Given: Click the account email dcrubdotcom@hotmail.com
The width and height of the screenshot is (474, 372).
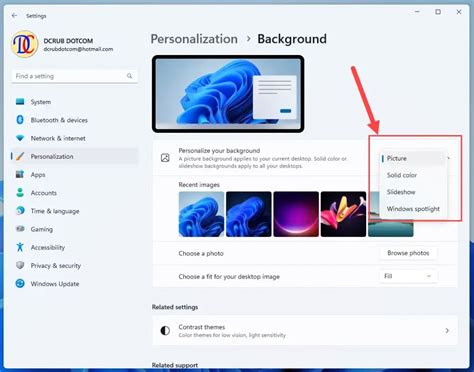Looking at the screenshot, I should tap(78, 49).
